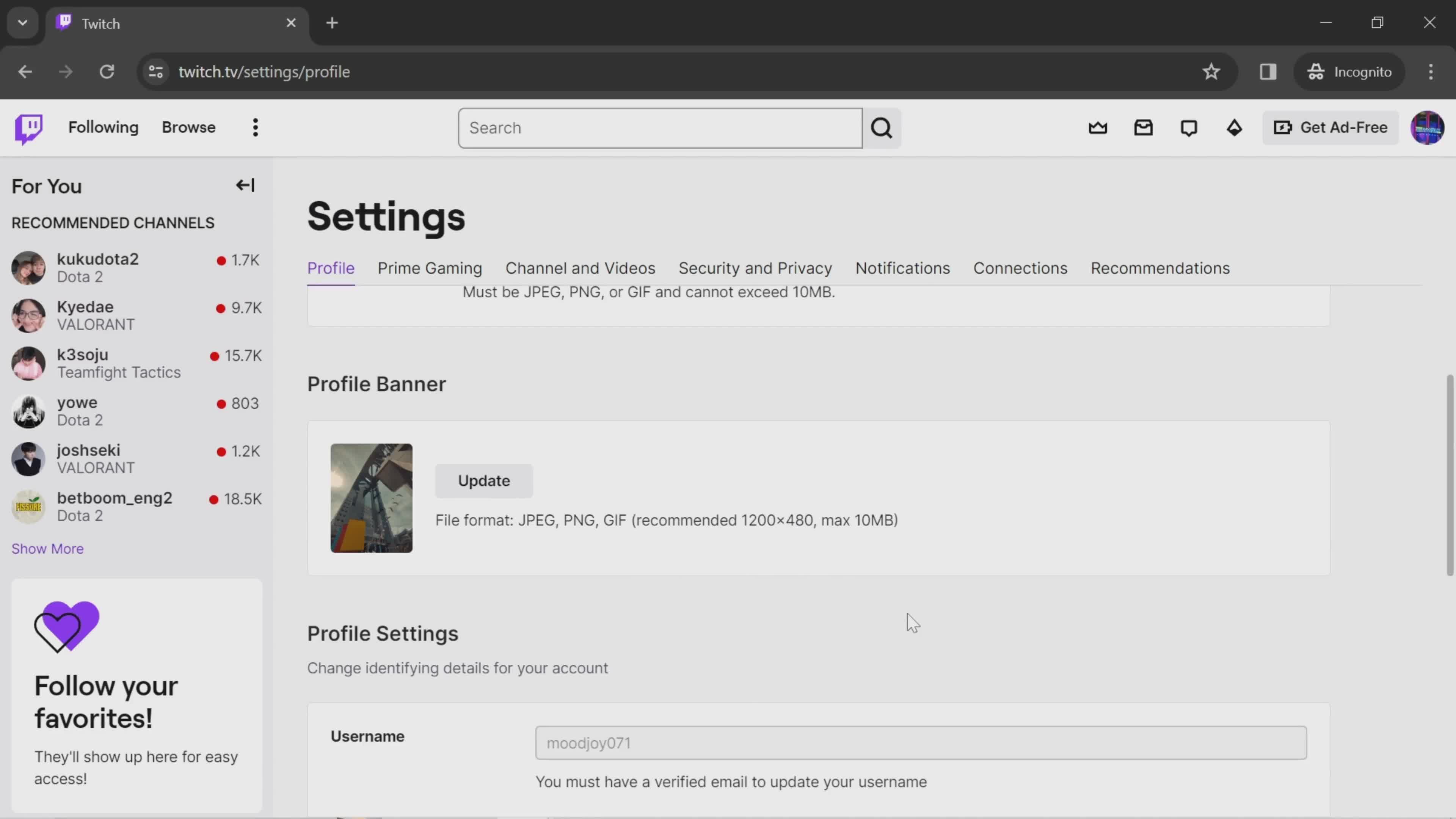The image size is (1456, 819).
Task: Click the address bar URL twitch.tv/settings/profile
Action: (264, 72)
